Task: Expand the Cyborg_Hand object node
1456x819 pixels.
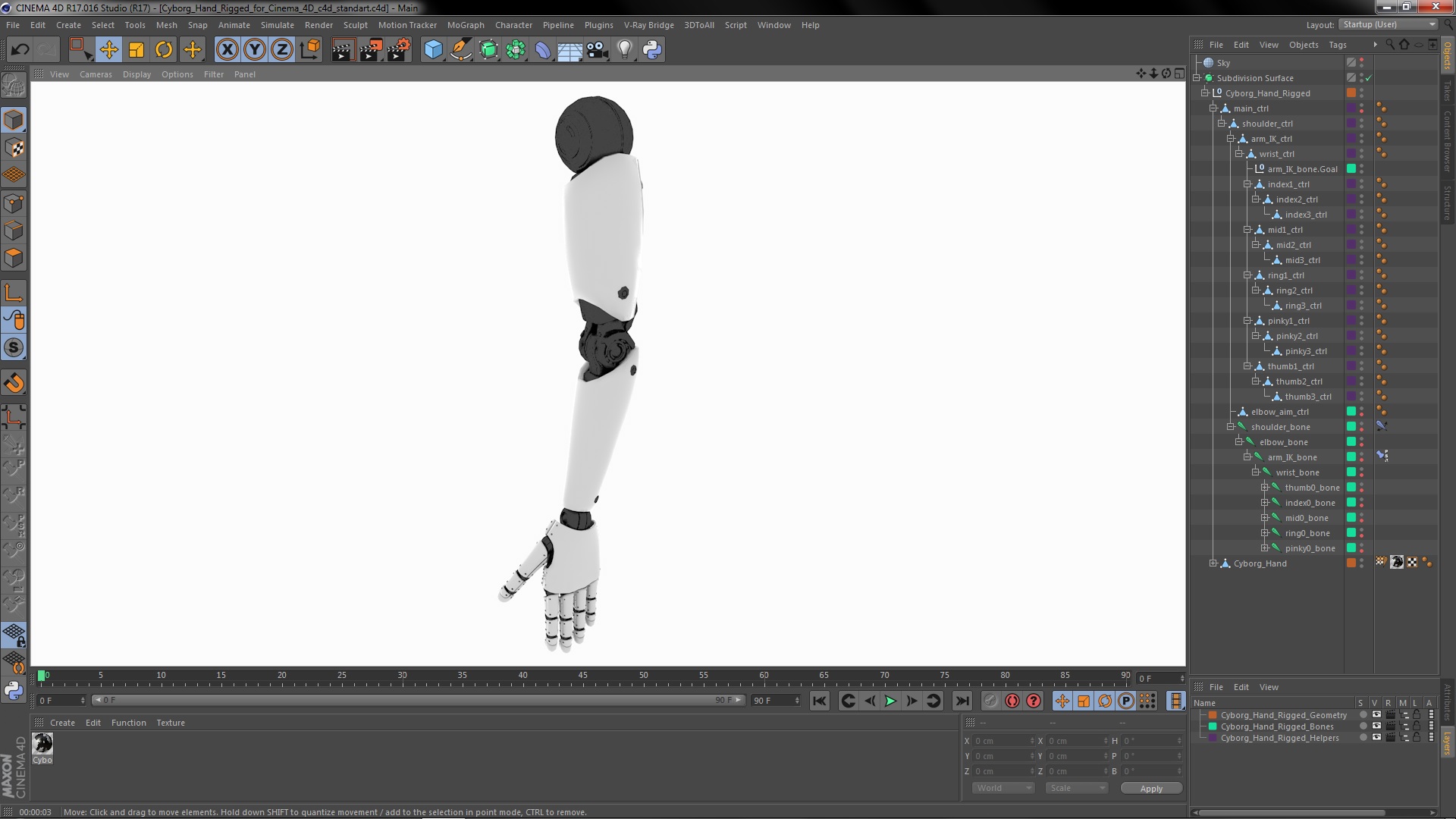Action: [1213, 563]
